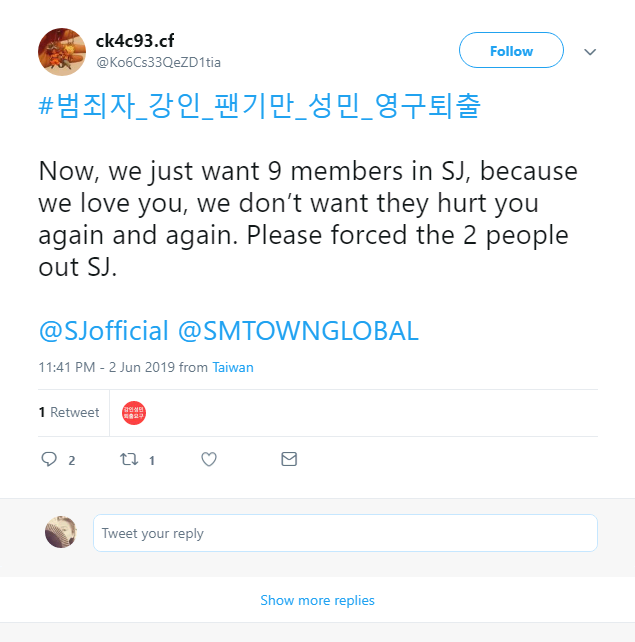The image size is (635, 642).
Task: Visit the @SJofficial mention
Action: pyautogui.click(x=103, y=331)
